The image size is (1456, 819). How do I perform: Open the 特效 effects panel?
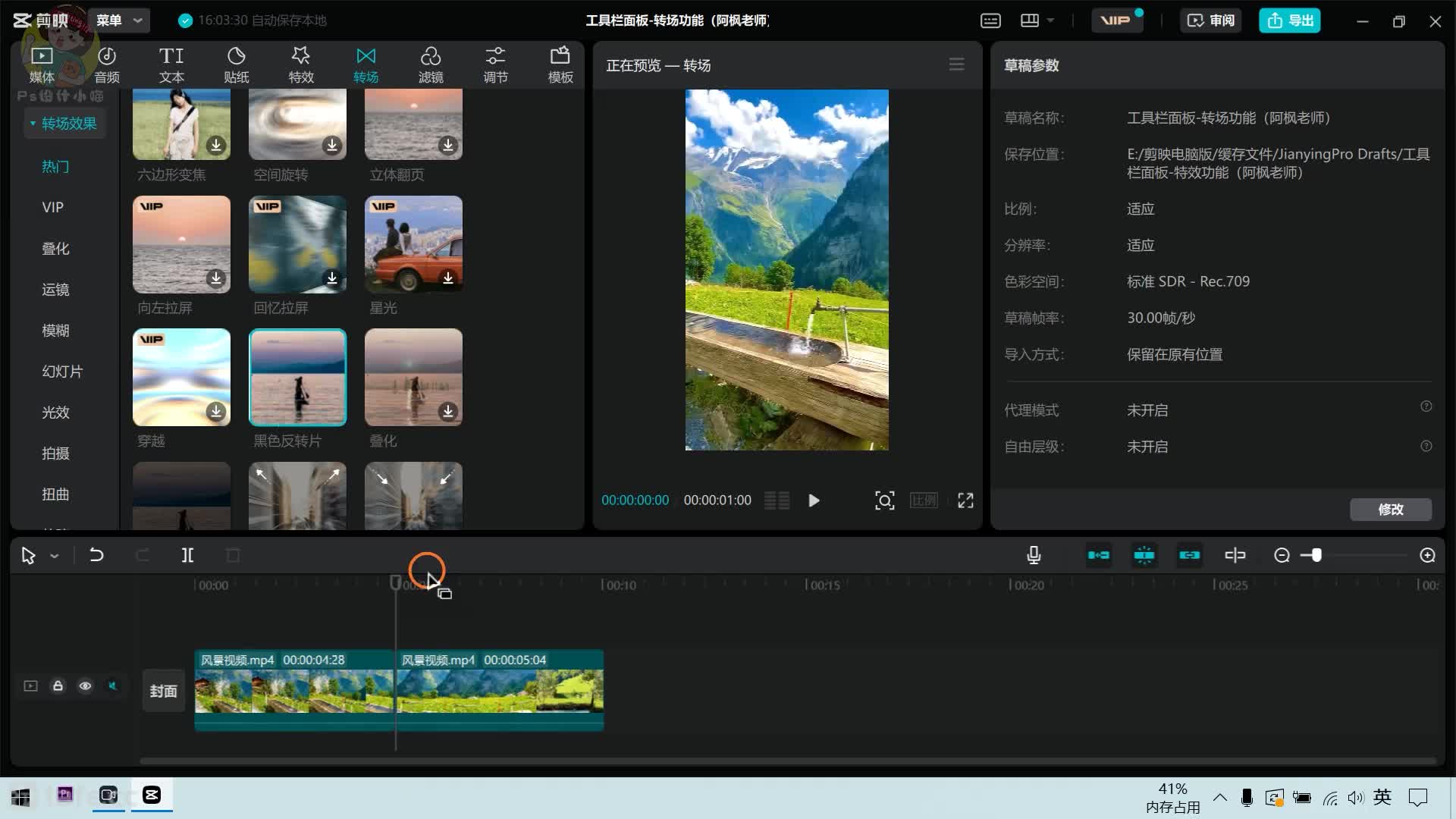coord(301,64)
